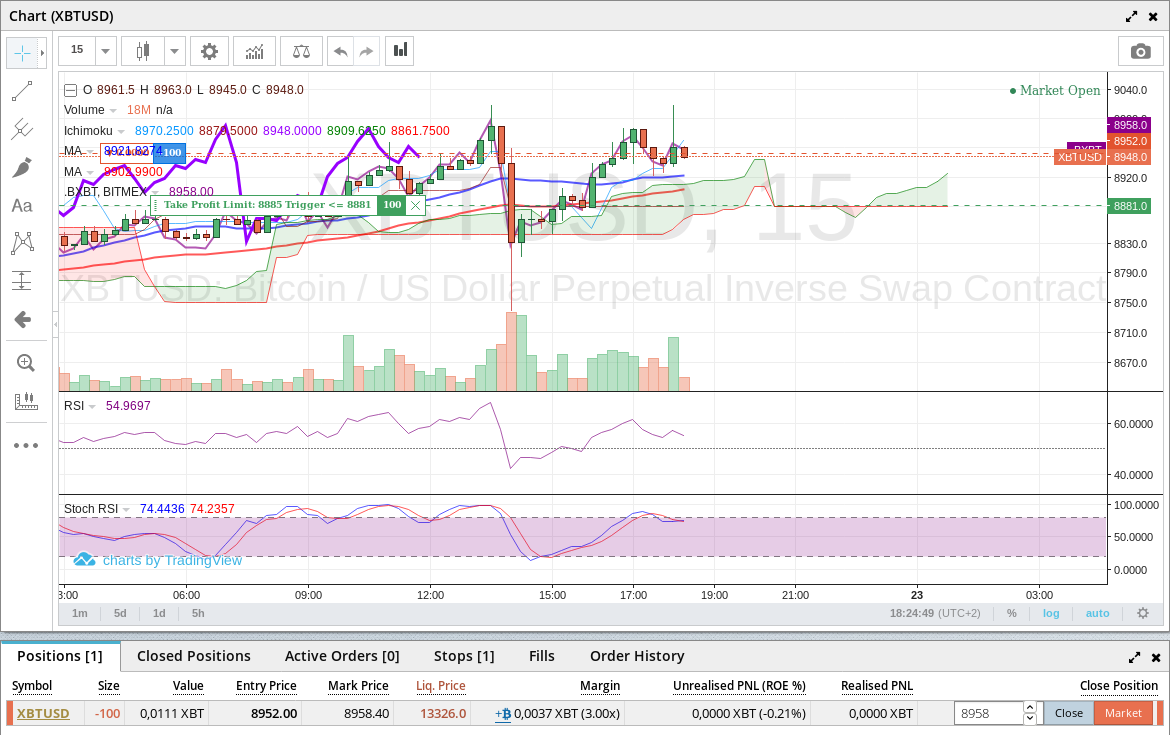
Task: Open the Stoch RSI indicator dropdown
Action: point(126,510)
